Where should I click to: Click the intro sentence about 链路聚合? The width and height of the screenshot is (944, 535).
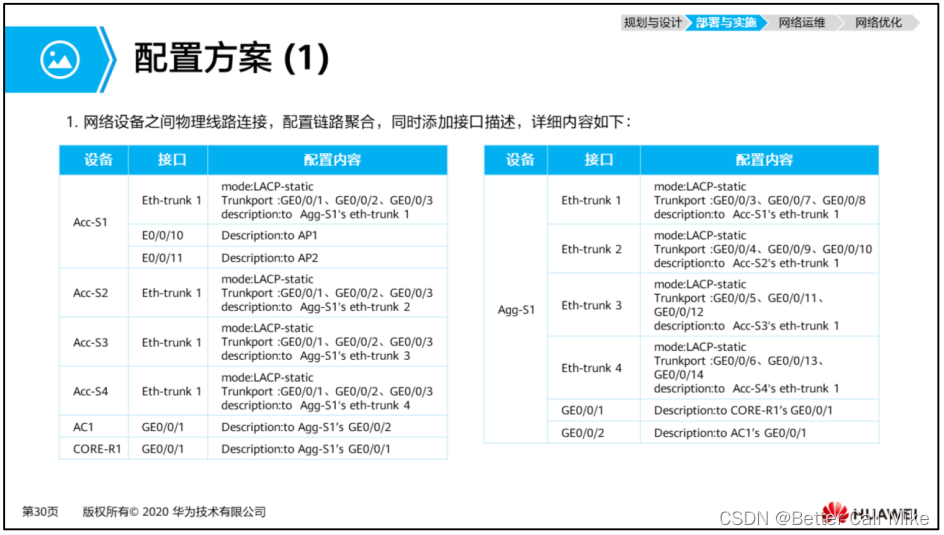[x=349, y=122]
